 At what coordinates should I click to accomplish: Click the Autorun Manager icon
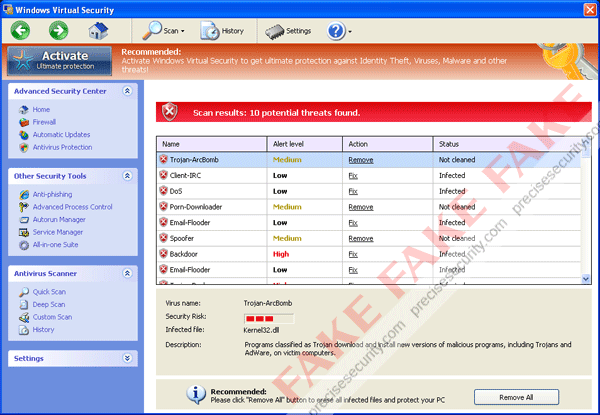24,220
